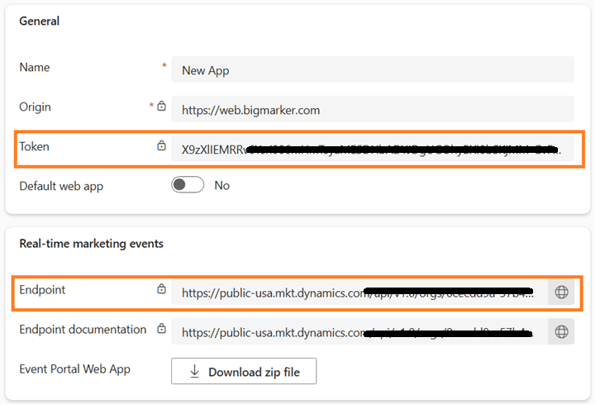Select the Origin URL input field
The width and height of the screenshot is (600, 409).
click(x=372, y=109)
